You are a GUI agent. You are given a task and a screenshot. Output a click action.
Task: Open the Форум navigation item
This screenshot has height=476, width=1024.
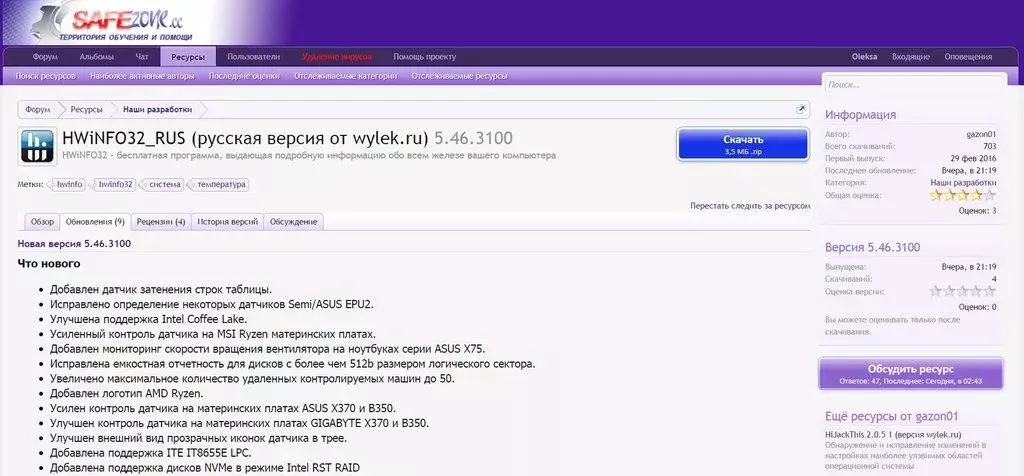click(45, 57)
